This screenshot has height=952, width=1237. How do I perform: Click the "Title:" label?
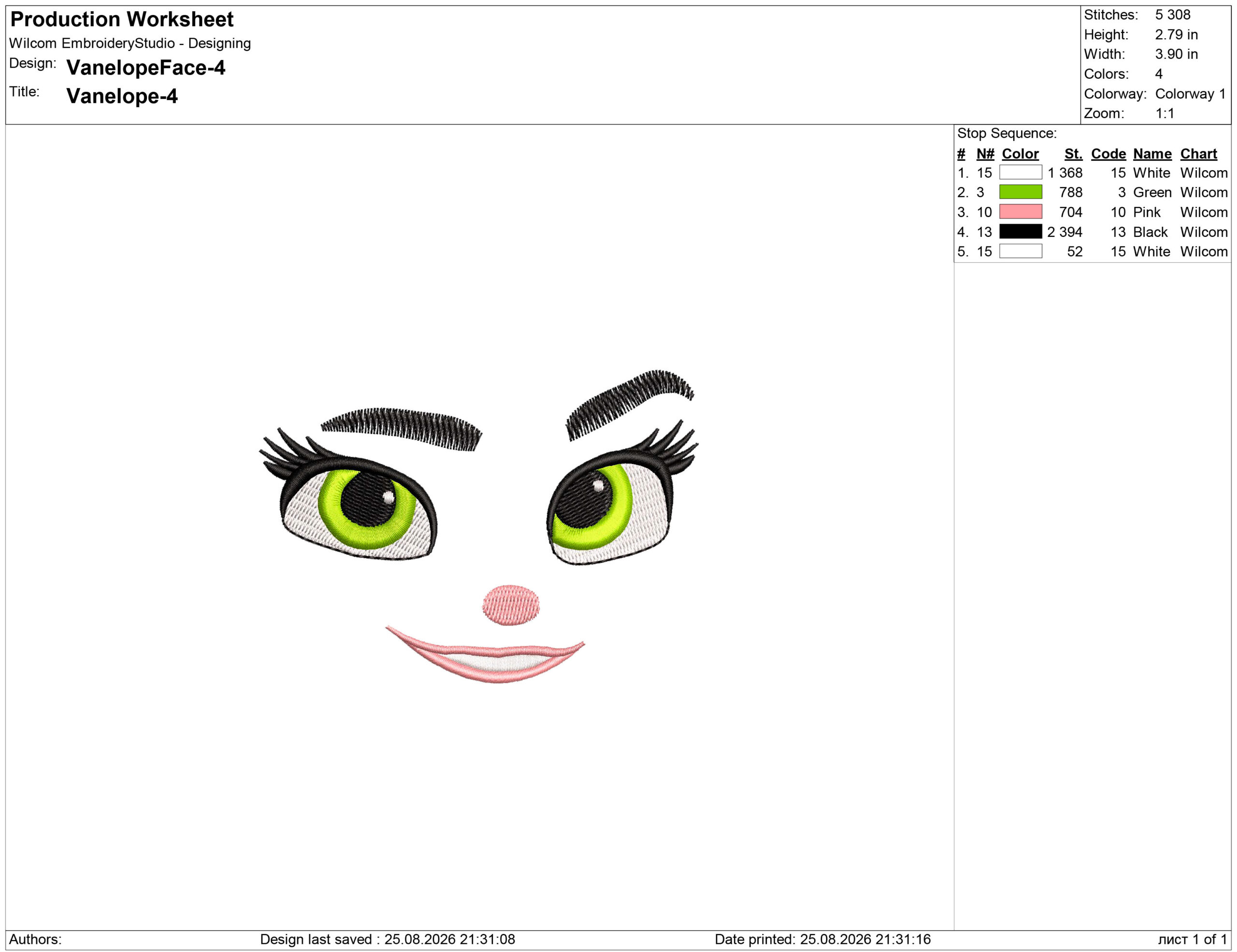click(x=24, y=92)
